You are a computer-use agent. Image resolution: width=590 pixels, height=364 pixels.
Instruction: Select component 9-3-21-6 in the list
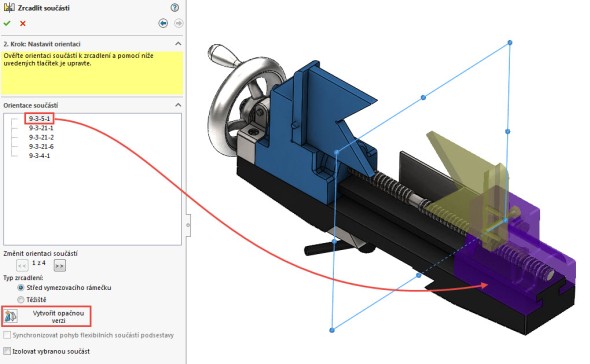[x=41, y=146]
